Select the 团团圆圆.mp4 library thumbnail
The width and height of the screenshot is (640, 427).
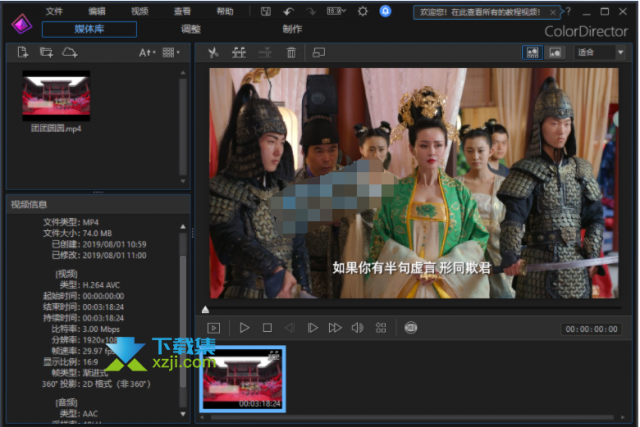tap(56, 96)
